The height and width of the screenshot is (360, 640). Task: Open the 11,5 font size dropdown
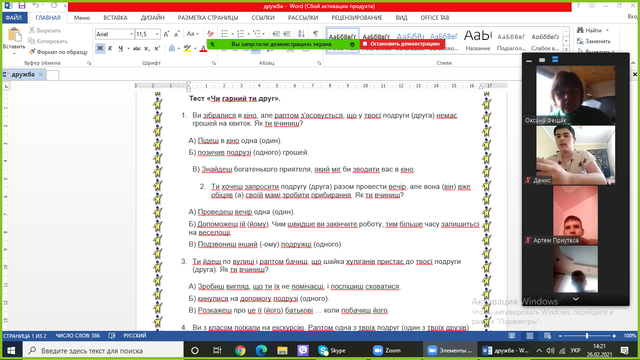click(x=157, y=34)
